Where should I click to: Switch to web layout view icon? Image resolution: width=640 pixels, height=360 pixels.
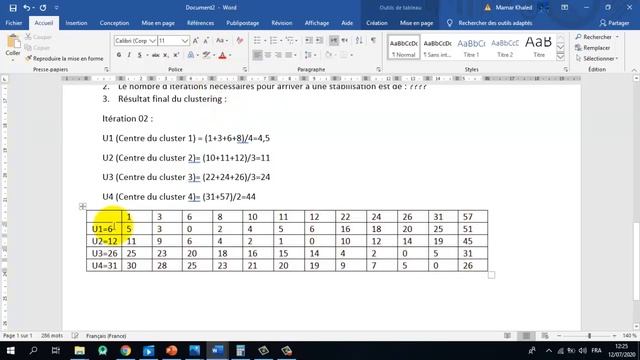[545, 336]
